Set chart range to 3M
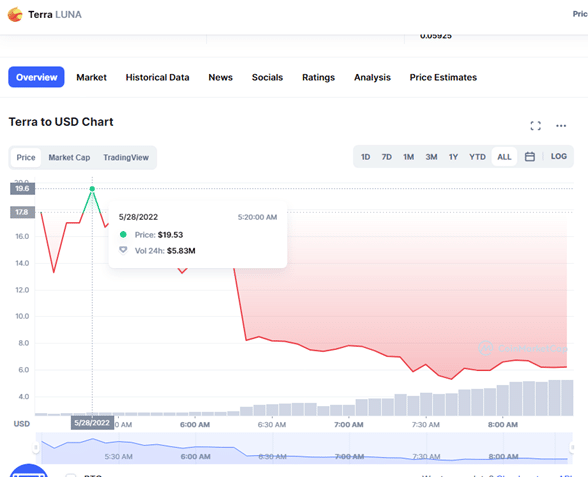Screen dimensions: 588x477 pos(431,157)
